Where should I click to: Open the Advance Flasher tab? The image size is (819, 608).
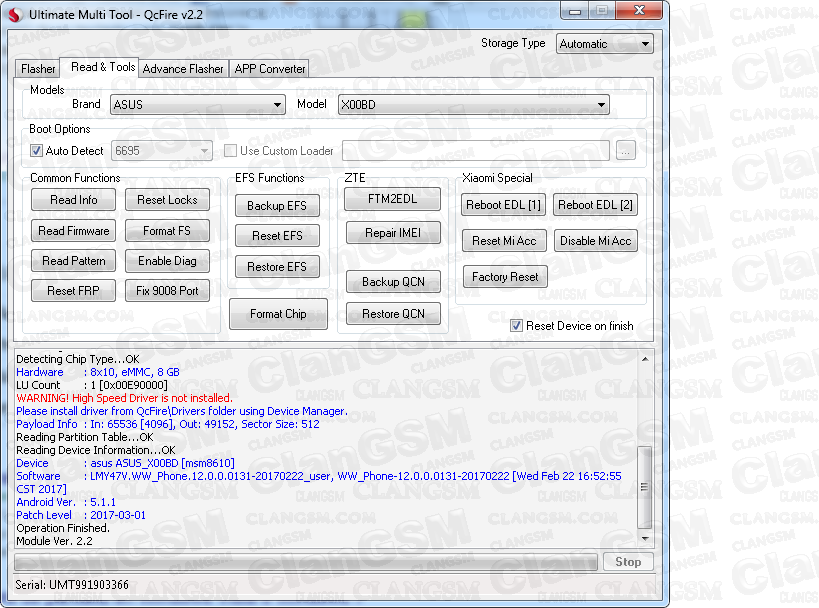point(183,69)
